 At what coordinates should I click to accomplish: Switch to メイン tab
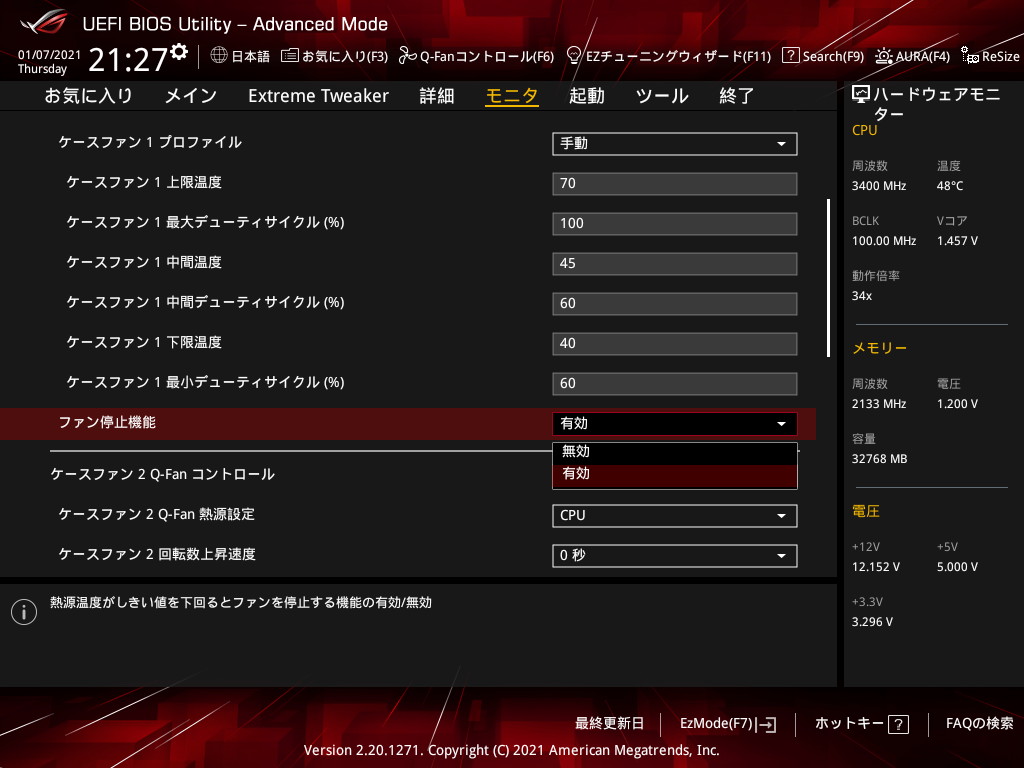[x=191, y=96]
